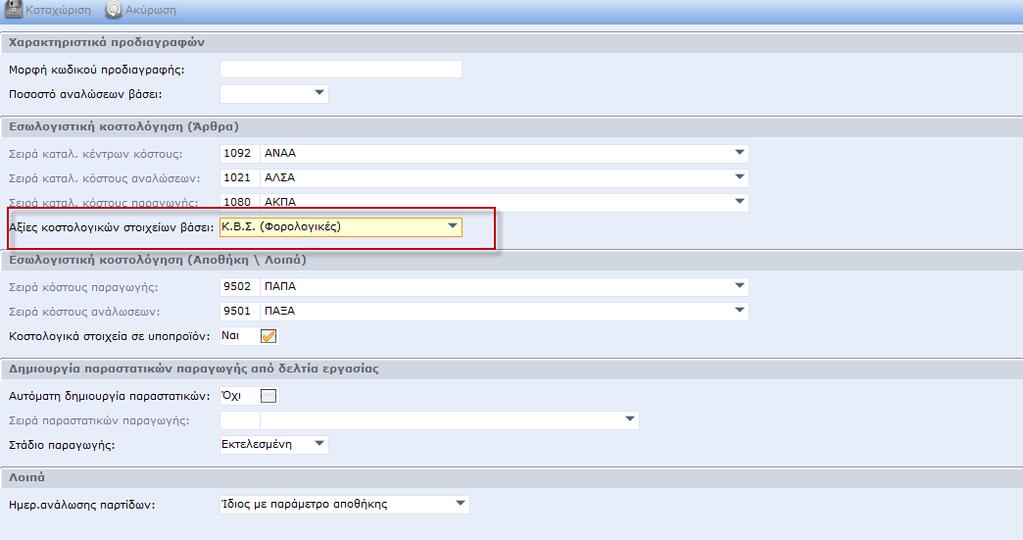Click the Καταχώριση save icon
Screen dimensions: 1023x540
[x=13, y=9]
